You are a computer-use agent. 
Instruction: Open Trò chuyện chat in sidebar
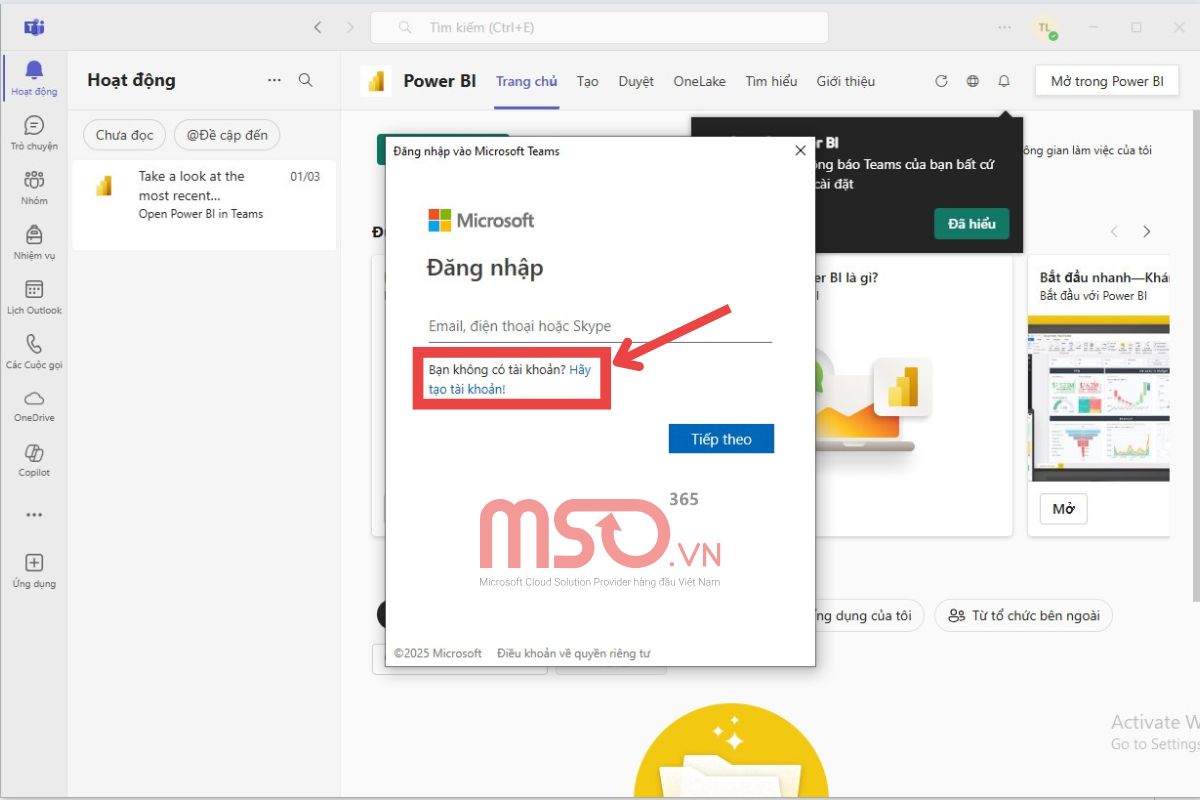pyautogui.click(x=34, y=132)
